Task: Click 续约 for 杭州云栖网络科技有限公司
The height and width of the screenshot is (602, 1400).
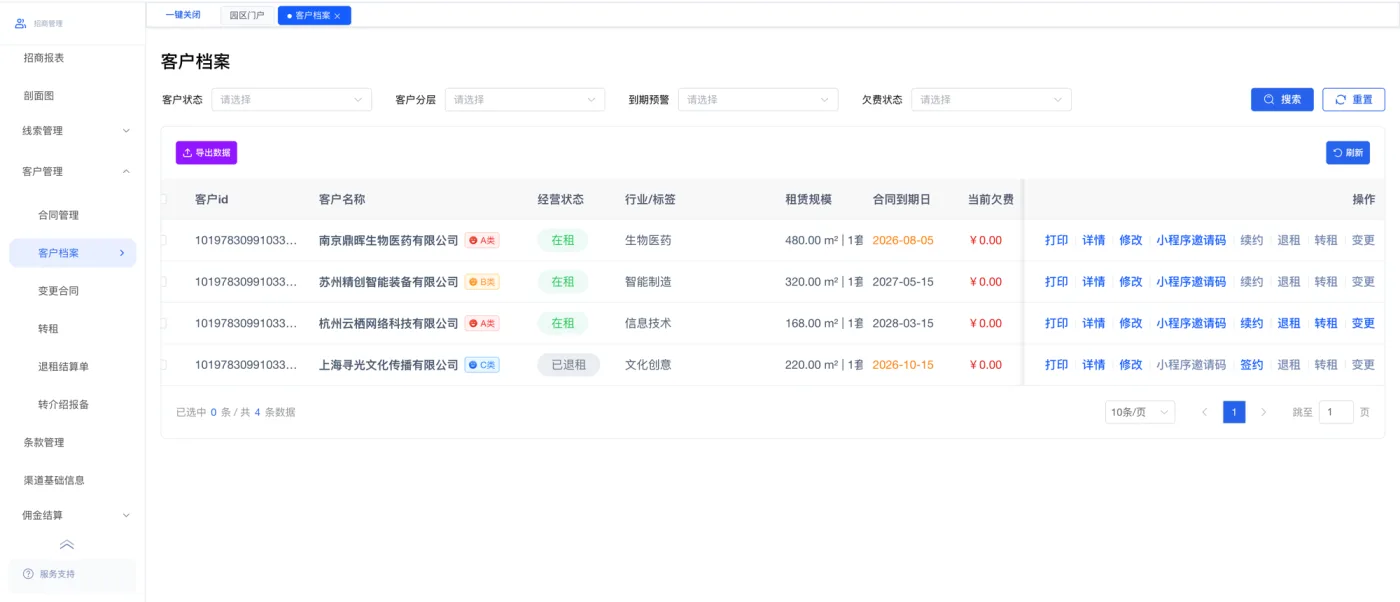Action: tap(1252, 324)
